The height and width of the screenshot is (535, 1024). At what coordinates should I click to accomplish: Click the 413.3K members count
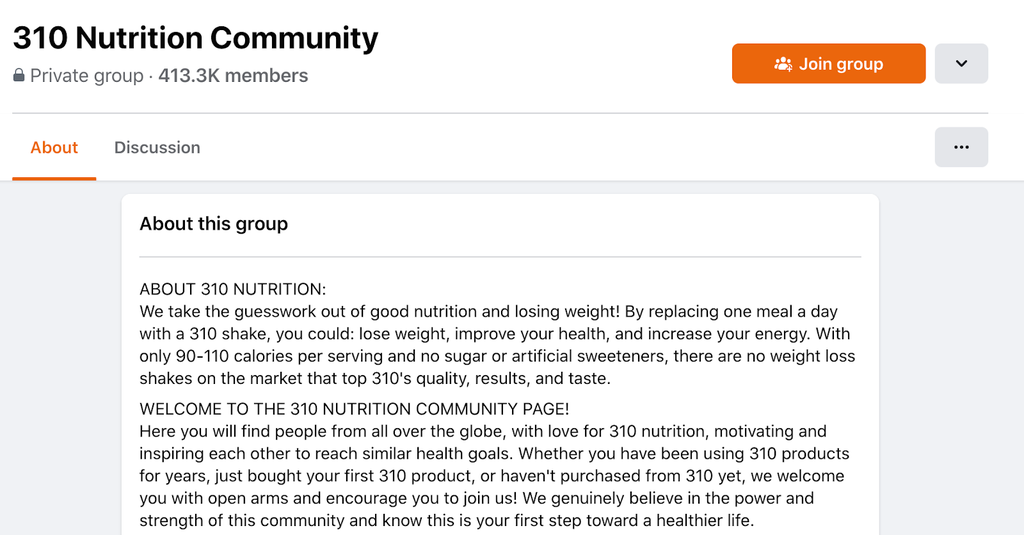(233, 76)
